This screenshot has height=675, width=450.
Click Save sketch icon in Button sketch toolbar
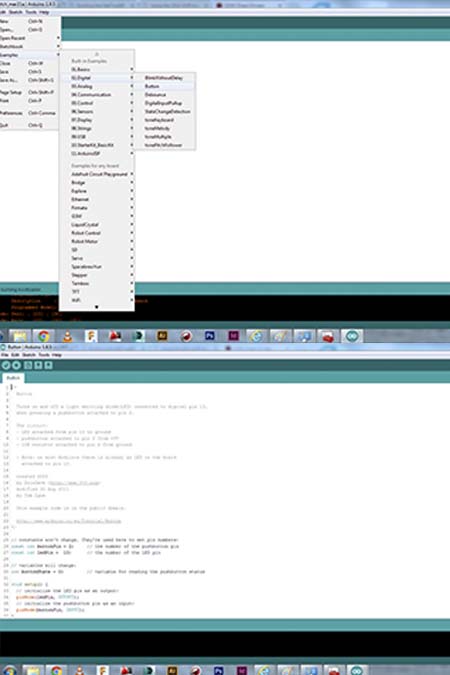[49, 365]
